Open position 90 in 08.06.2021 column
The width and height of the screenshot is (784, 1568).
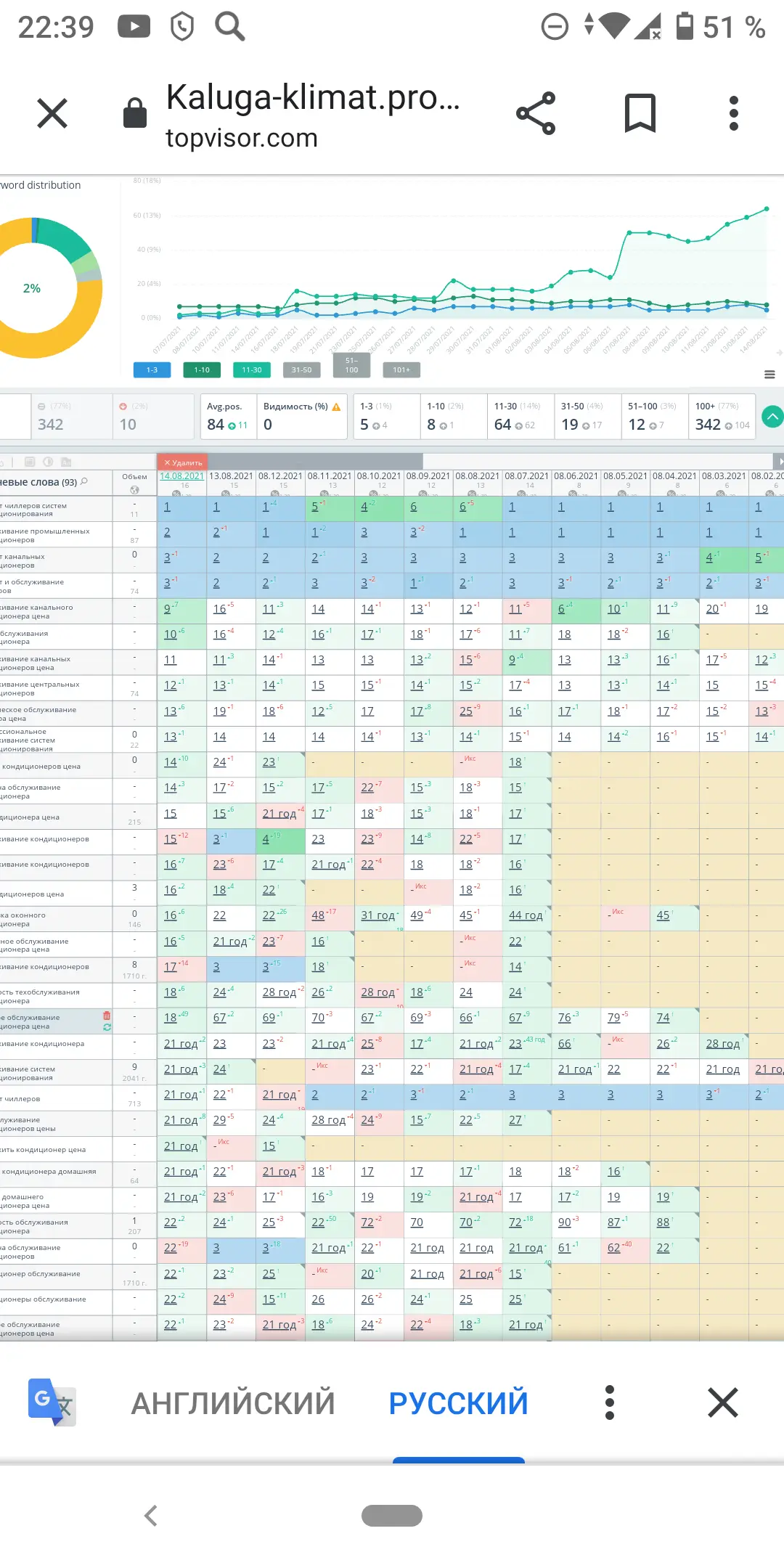[x=565, y=1222]
